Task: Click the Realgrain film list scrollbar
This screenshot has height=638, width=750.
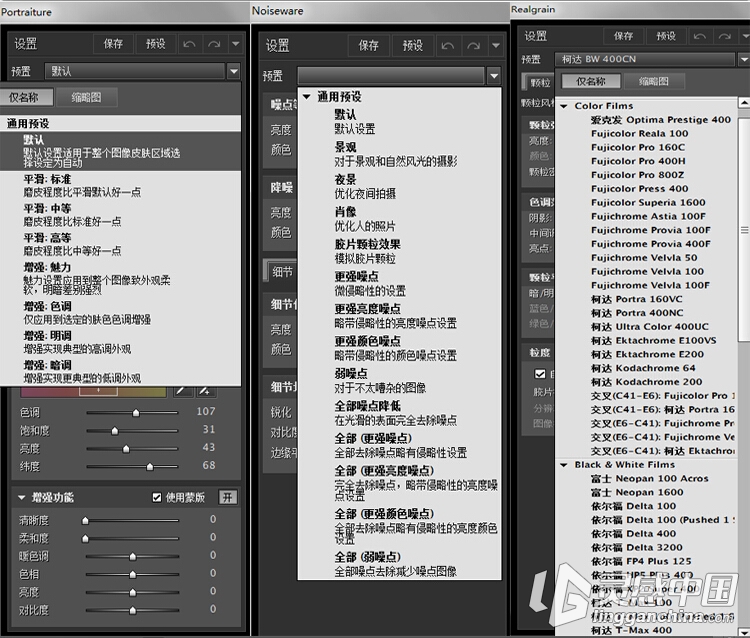Action: [744, 230]
